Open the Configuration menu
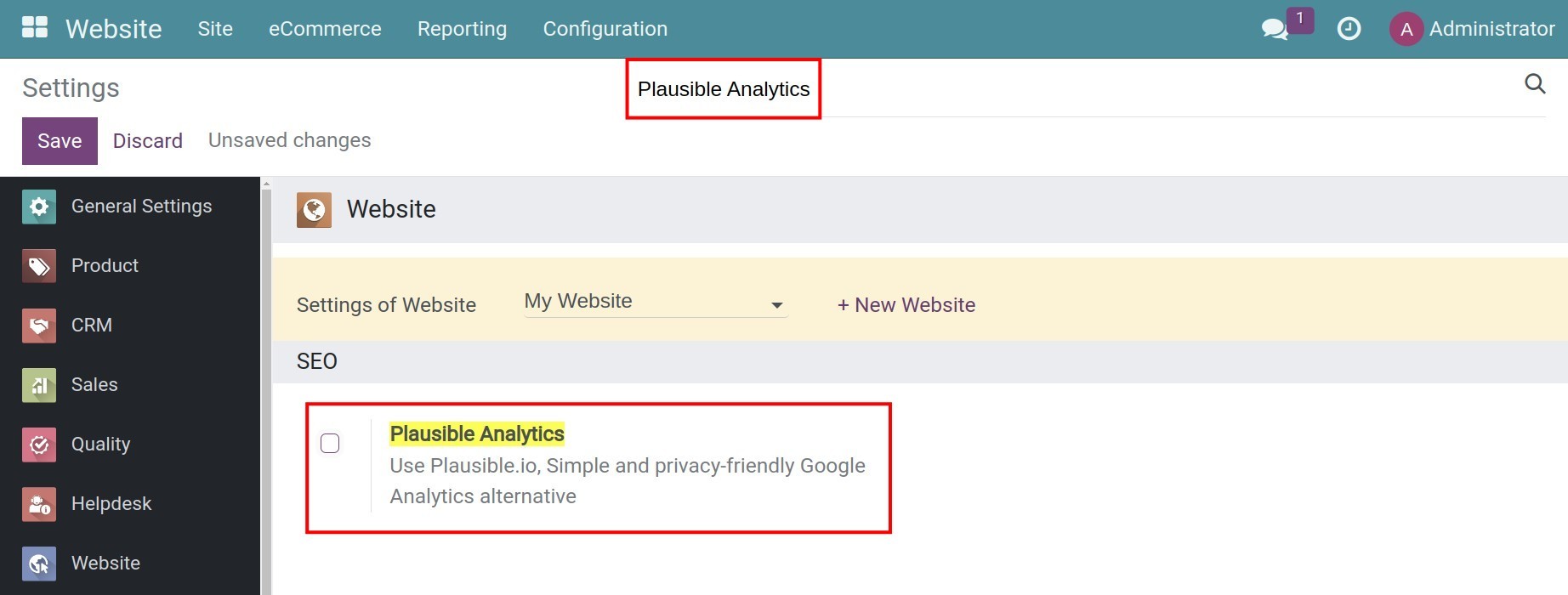This screenshot has width=1568, height=595. [605, 29]
